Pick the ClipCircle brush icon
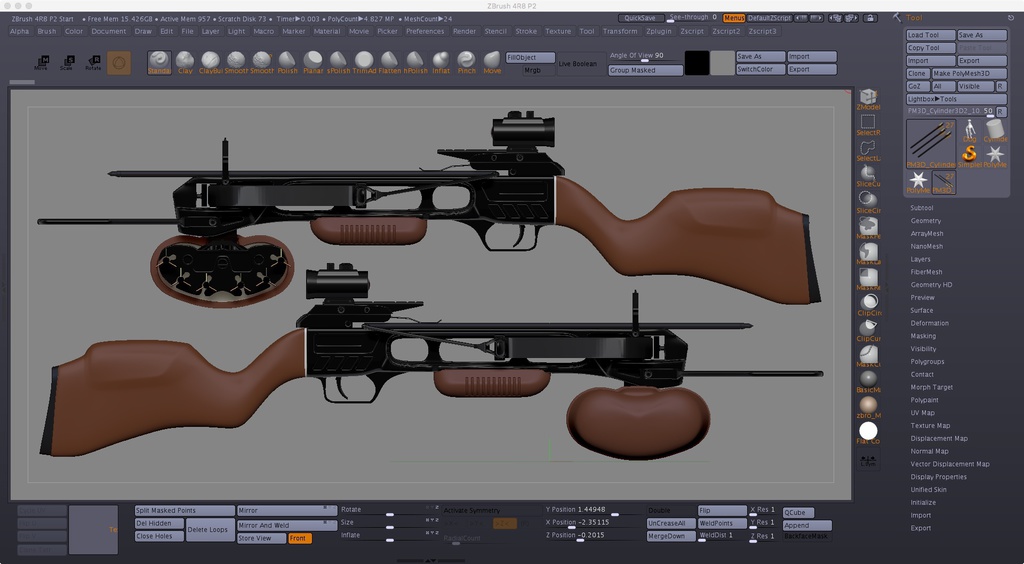 coord(869,305)
